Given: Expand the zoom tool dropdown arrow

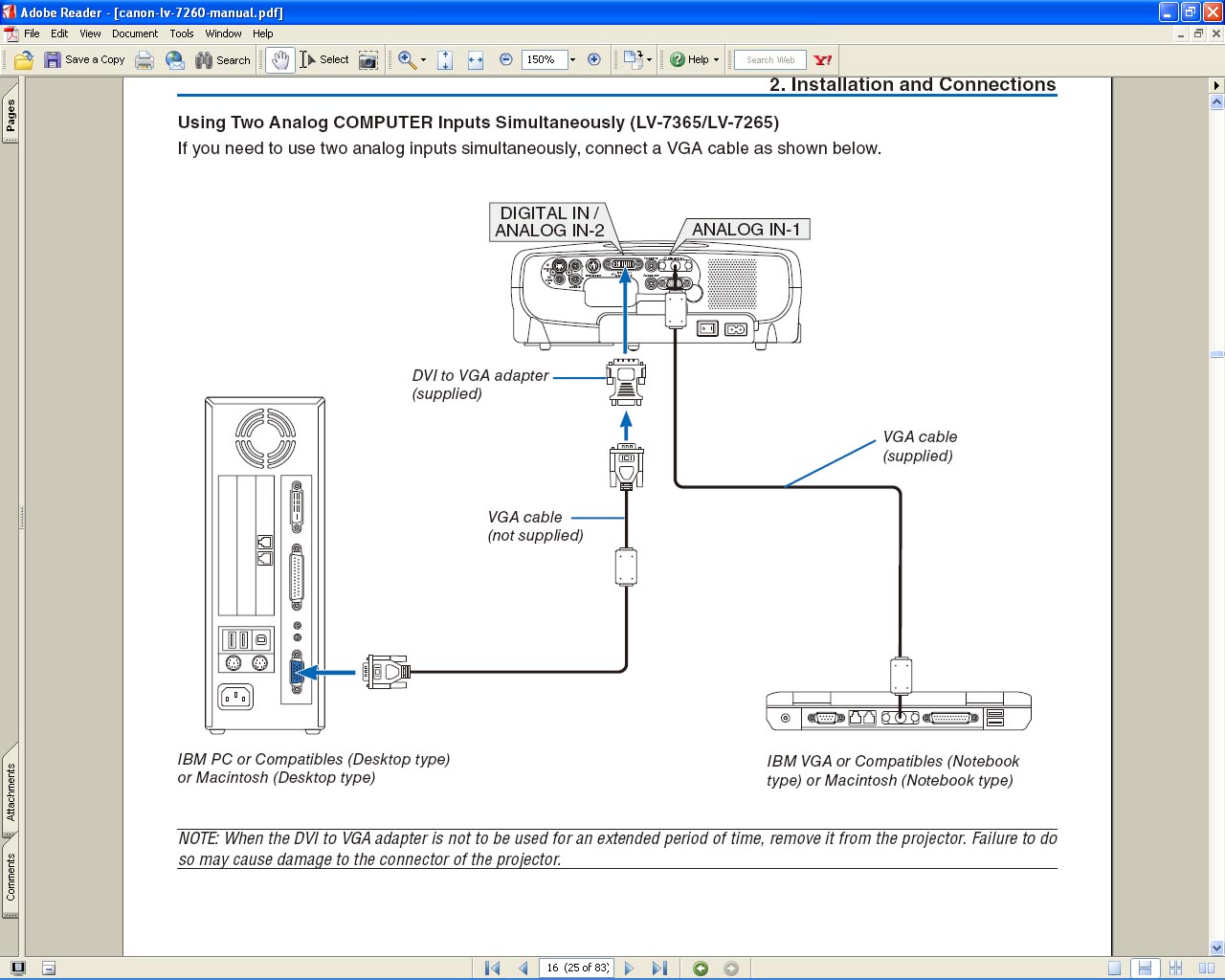Looking at the screenshot, I should coord(423,59).
